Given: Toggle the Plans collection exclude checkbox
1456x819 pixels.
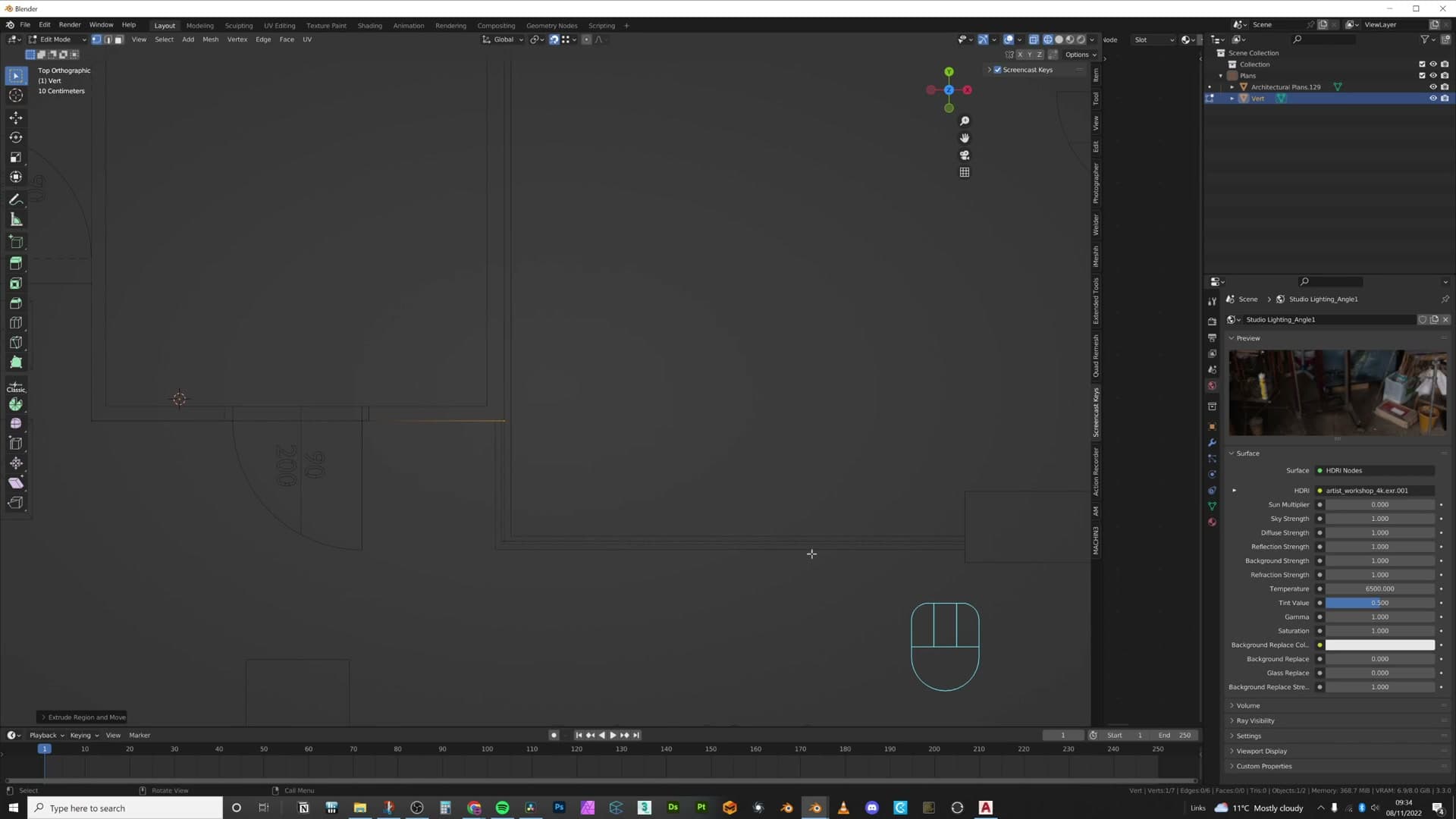Looking at the screenshot, I should (x=1422, y=76).
